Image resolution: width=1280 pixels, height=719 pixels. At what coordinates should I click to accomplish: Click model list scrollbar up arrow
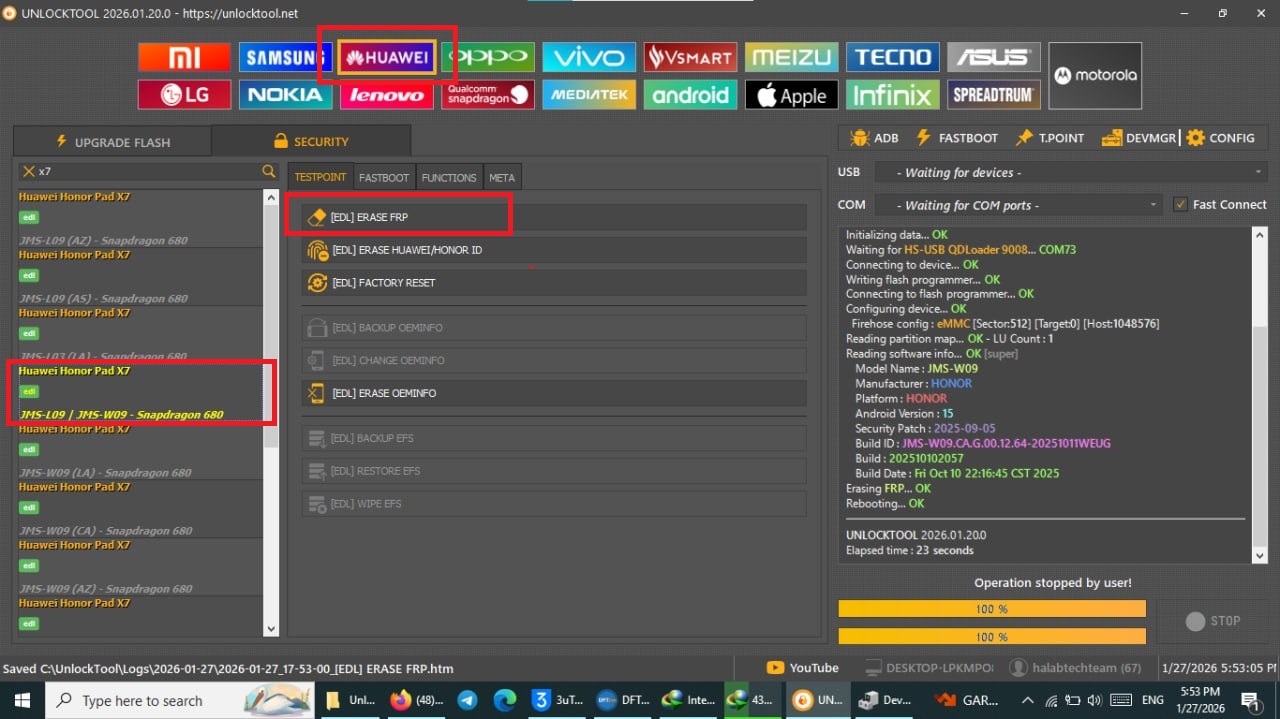[271, 197]
